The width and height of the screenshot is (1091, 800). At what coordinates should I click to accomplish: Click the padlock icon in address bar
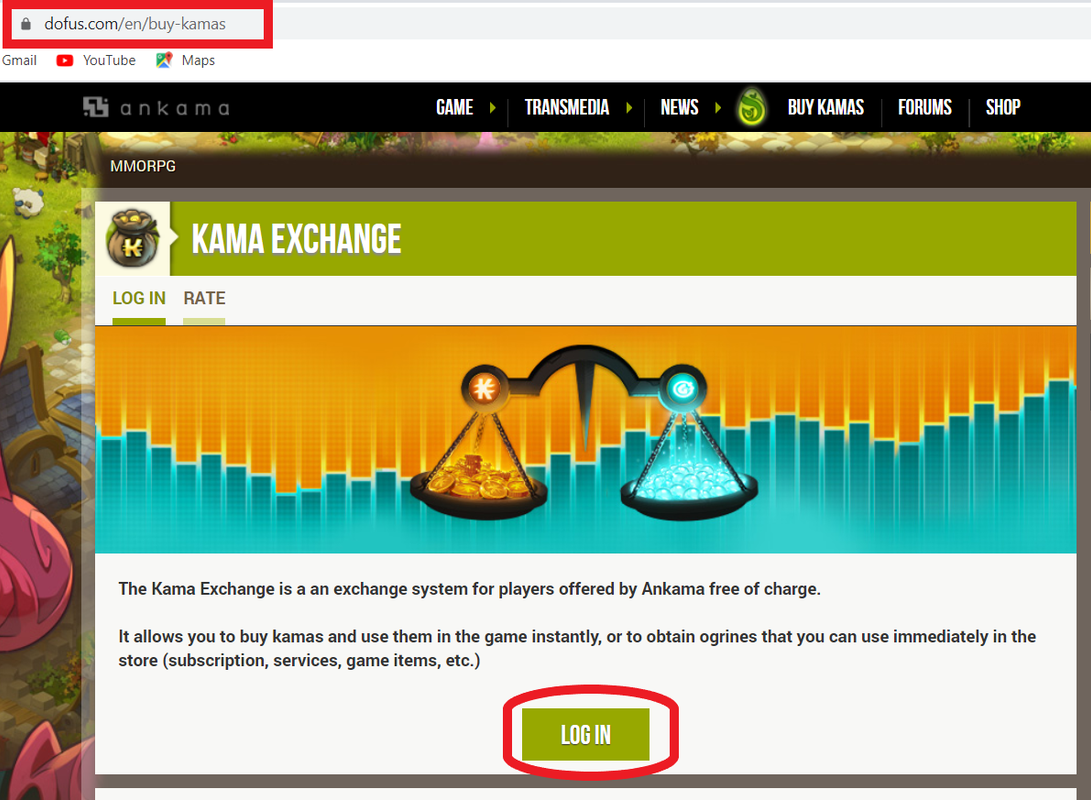point(26,24)
